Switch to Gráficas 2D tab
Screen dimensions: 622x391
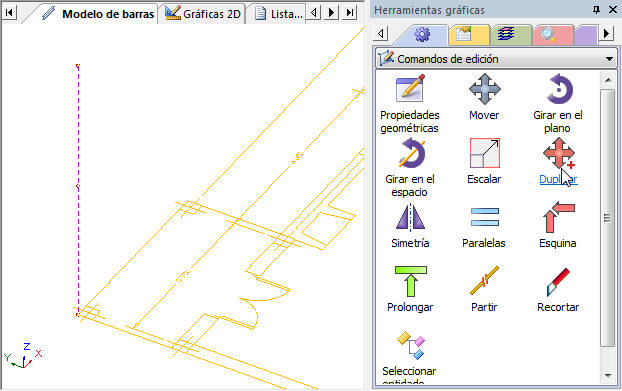coord(203,14)
